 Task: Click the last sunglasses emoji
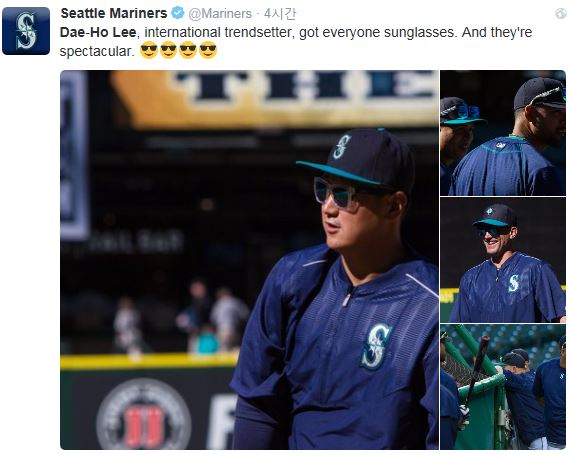[x=208, y=50]
